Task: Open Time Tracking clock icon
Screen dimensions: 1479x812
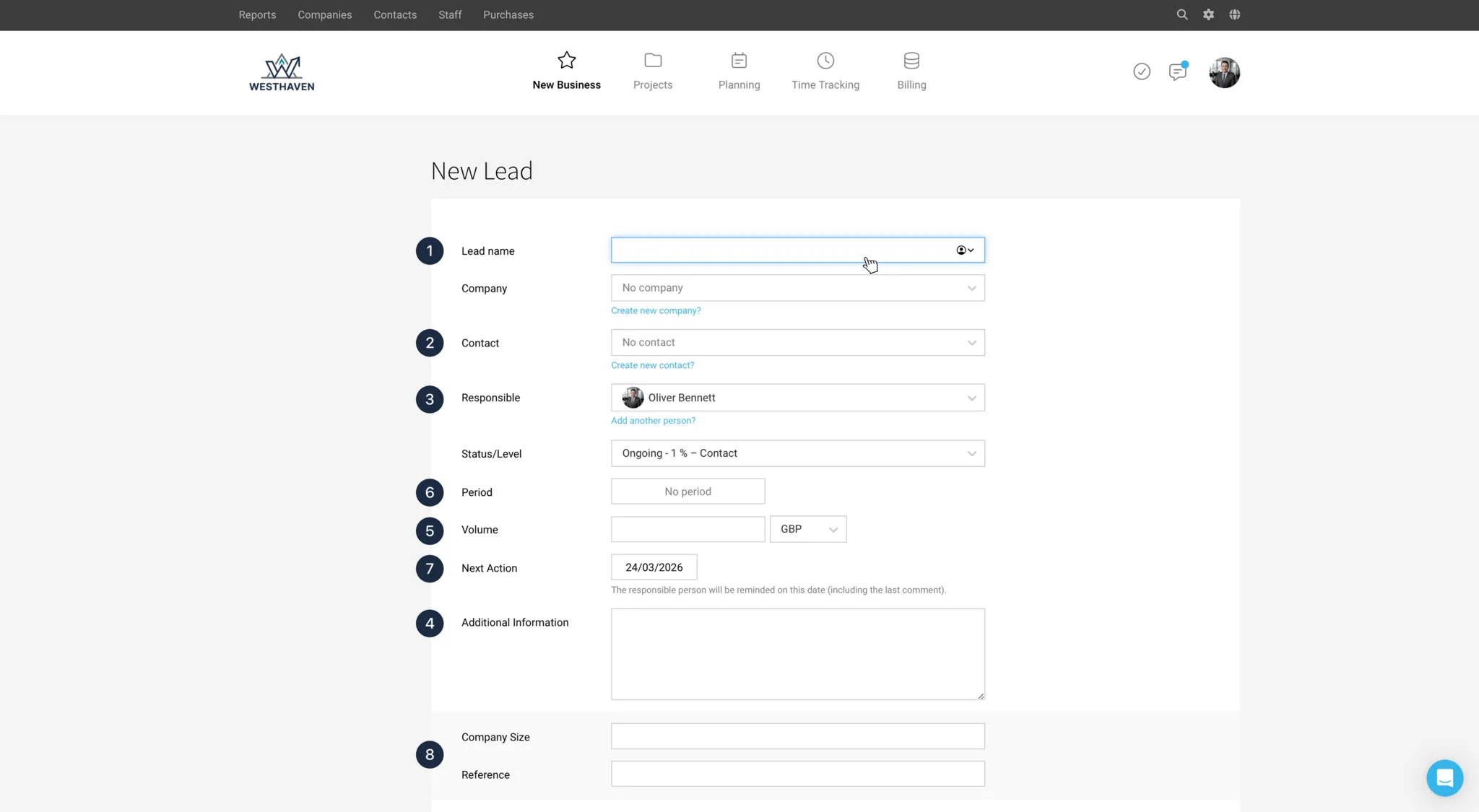Action: click(825, 61)
